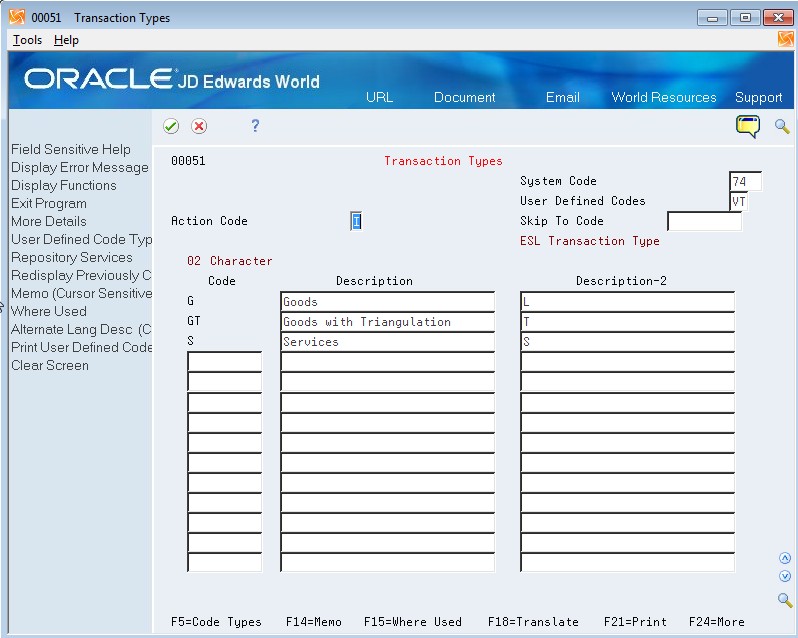Choose Clear Screen
The height and width of the screenshot is (638, 798).
tap(50, 365)
